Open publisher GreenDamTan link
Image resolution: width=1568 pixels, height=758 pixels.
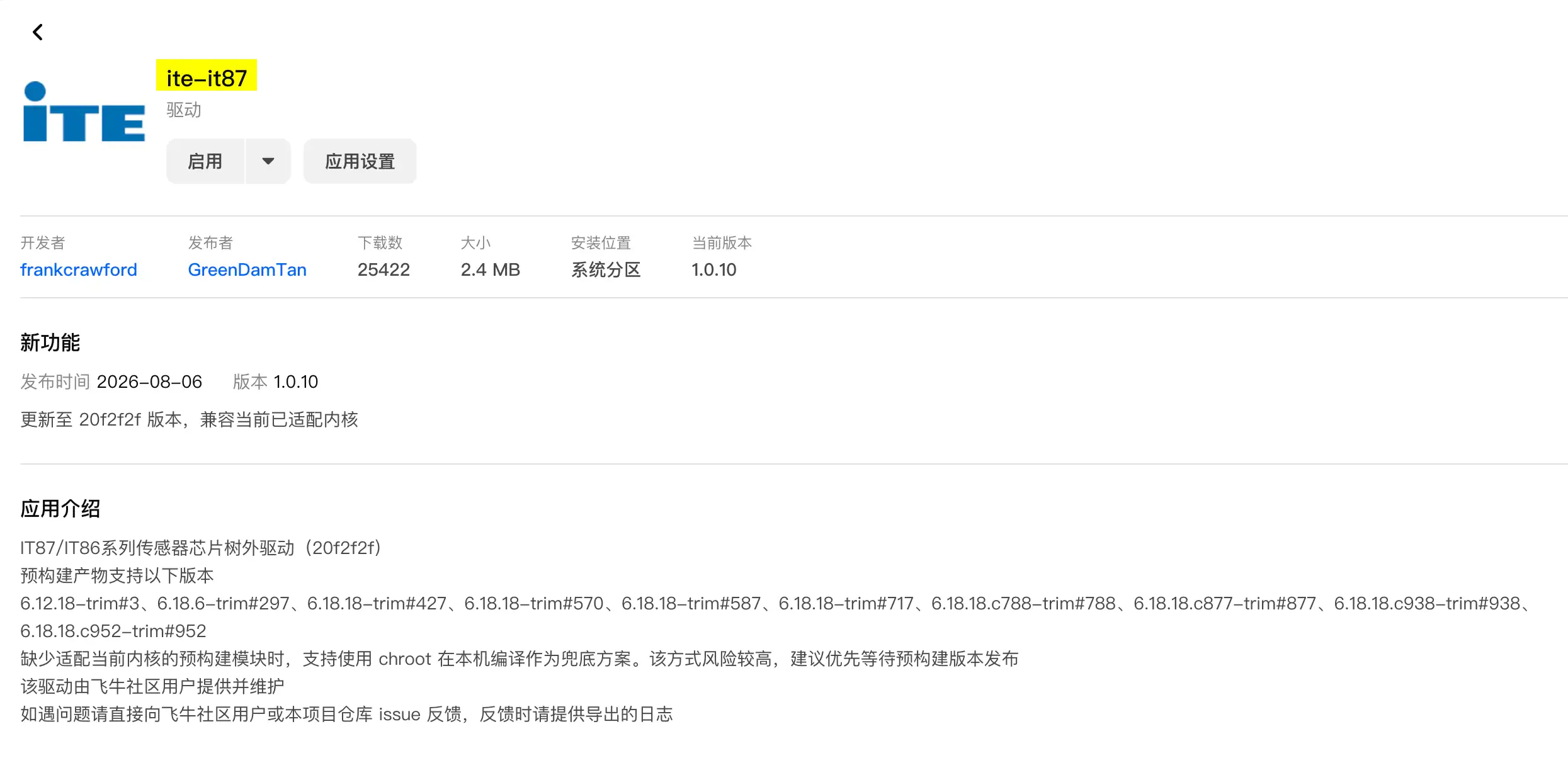[x=247, y=270]
